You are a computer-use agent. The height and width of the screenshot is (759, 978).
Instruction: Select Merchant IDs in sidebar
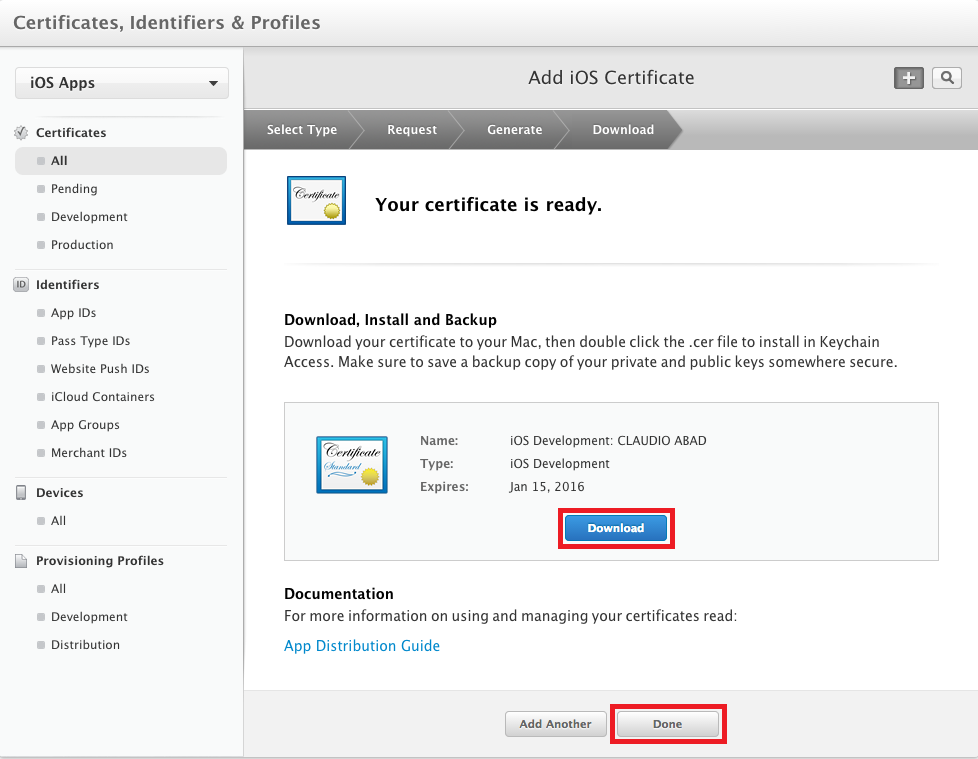(x=89, y=453)
